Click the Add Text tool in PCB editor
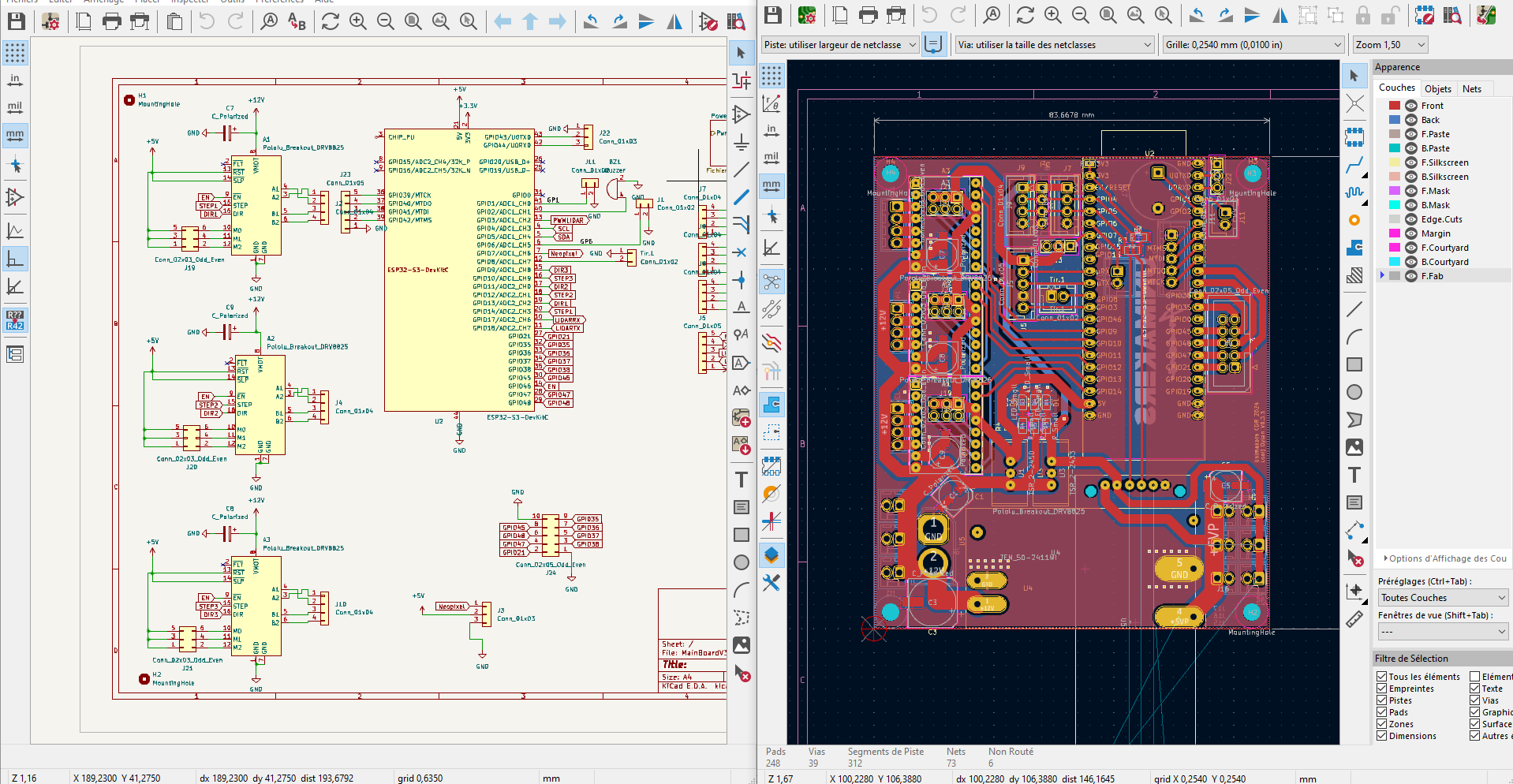The width and height of the screenshot is (1513, 784). 1354,475
